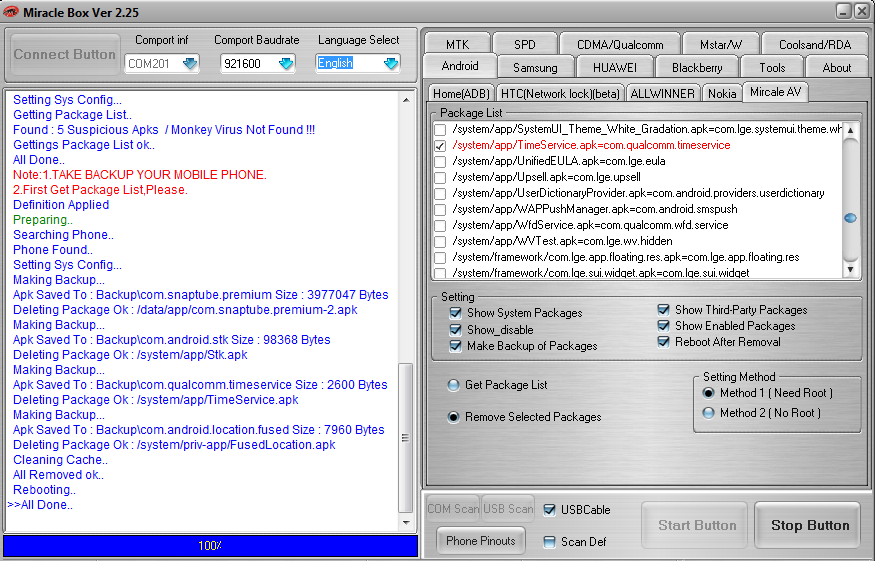Check the WfdService.apk checkbox
Image resolution: width=875 pixels, height=561 pixels.
click(x=440, y=226)
